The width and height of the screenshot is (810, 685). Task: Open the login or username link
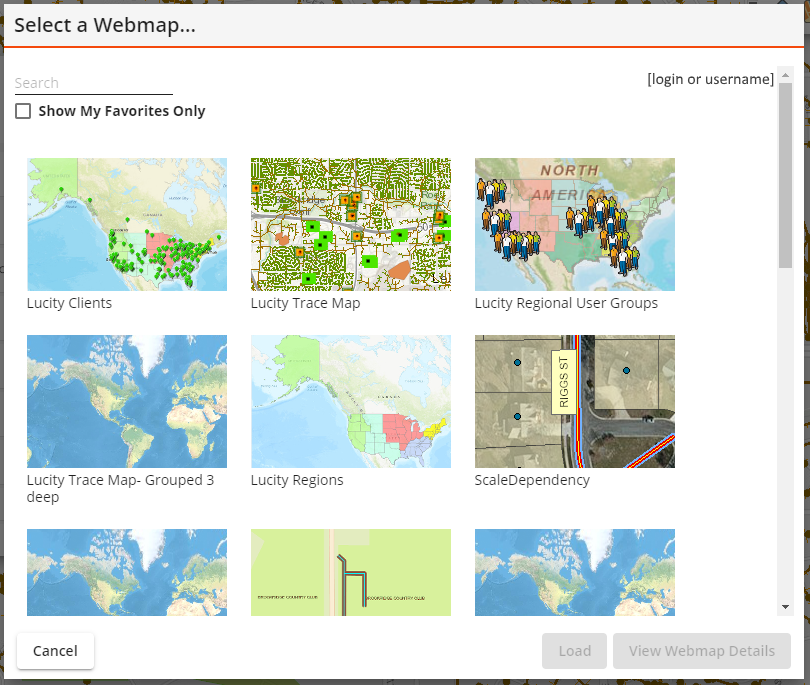pos(710,79)
